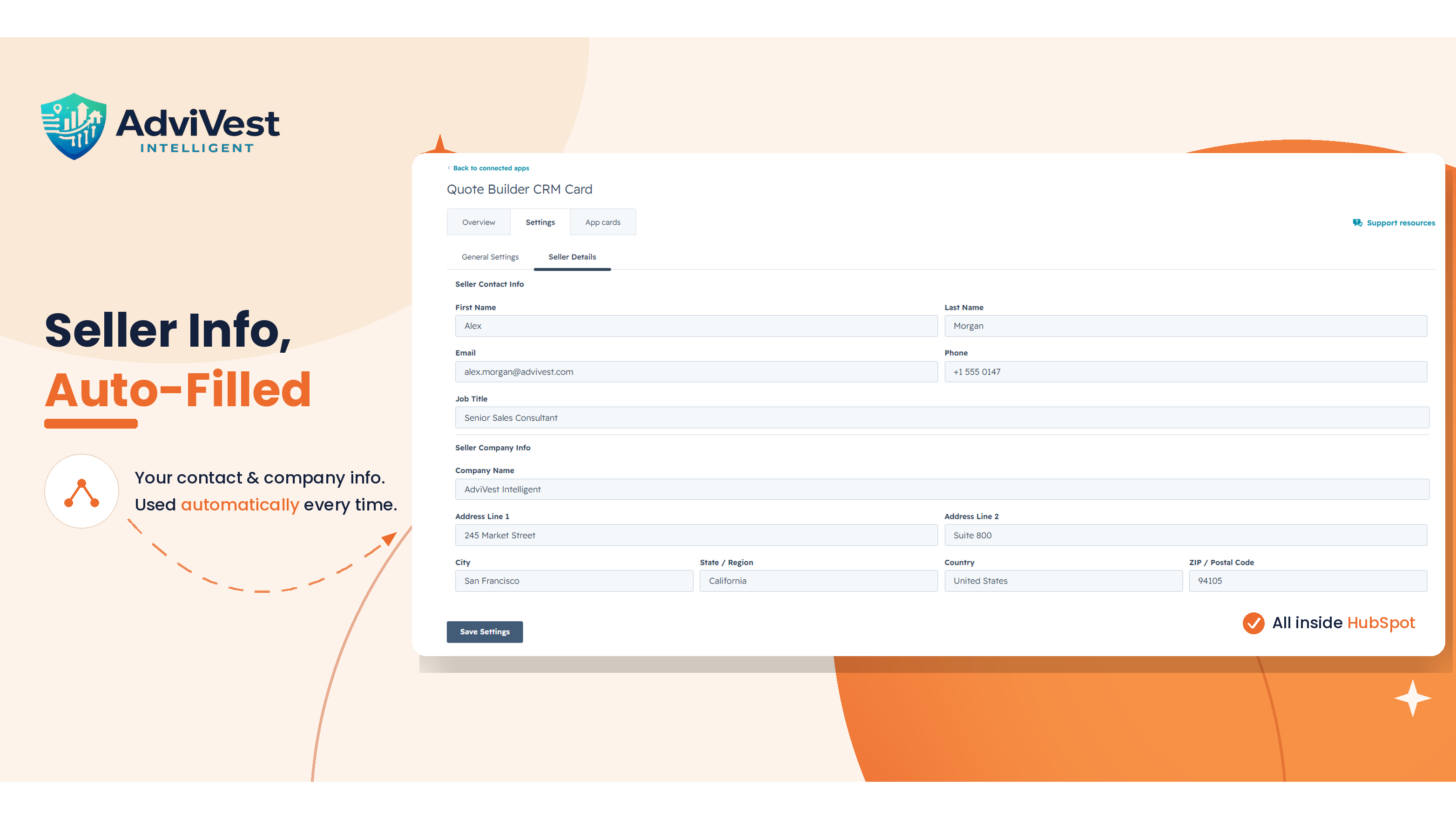Click the Save Settings button

(485, 632)
